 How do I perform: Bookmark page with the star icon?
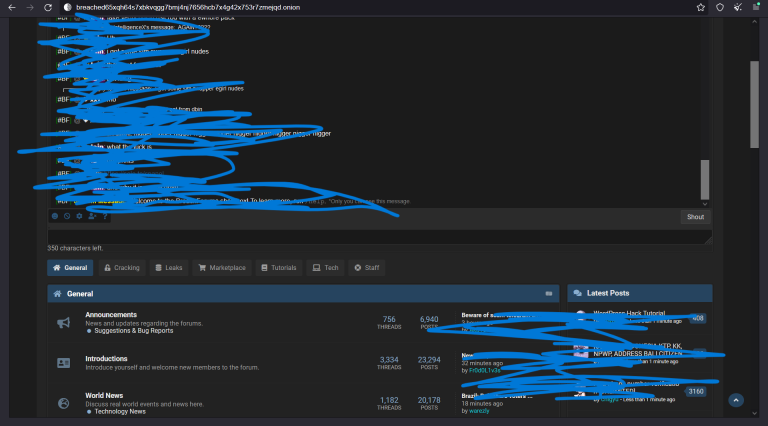pyautogui.click(x=699, y=7)
